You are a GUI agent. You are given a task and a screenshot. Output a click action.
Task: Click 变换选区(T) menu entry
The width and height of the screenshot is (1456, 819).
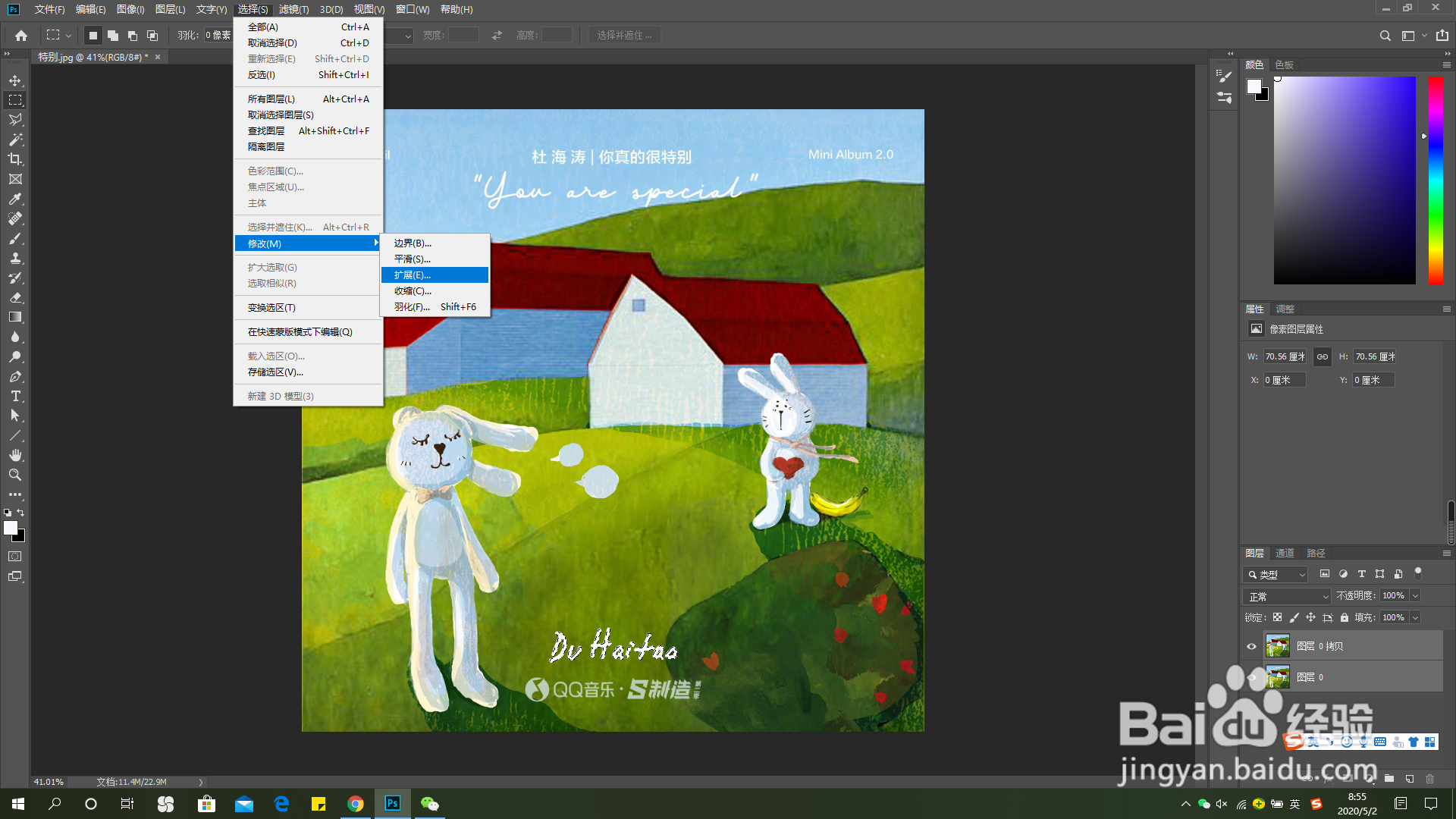pyautogui.click(x=308, y=308)
